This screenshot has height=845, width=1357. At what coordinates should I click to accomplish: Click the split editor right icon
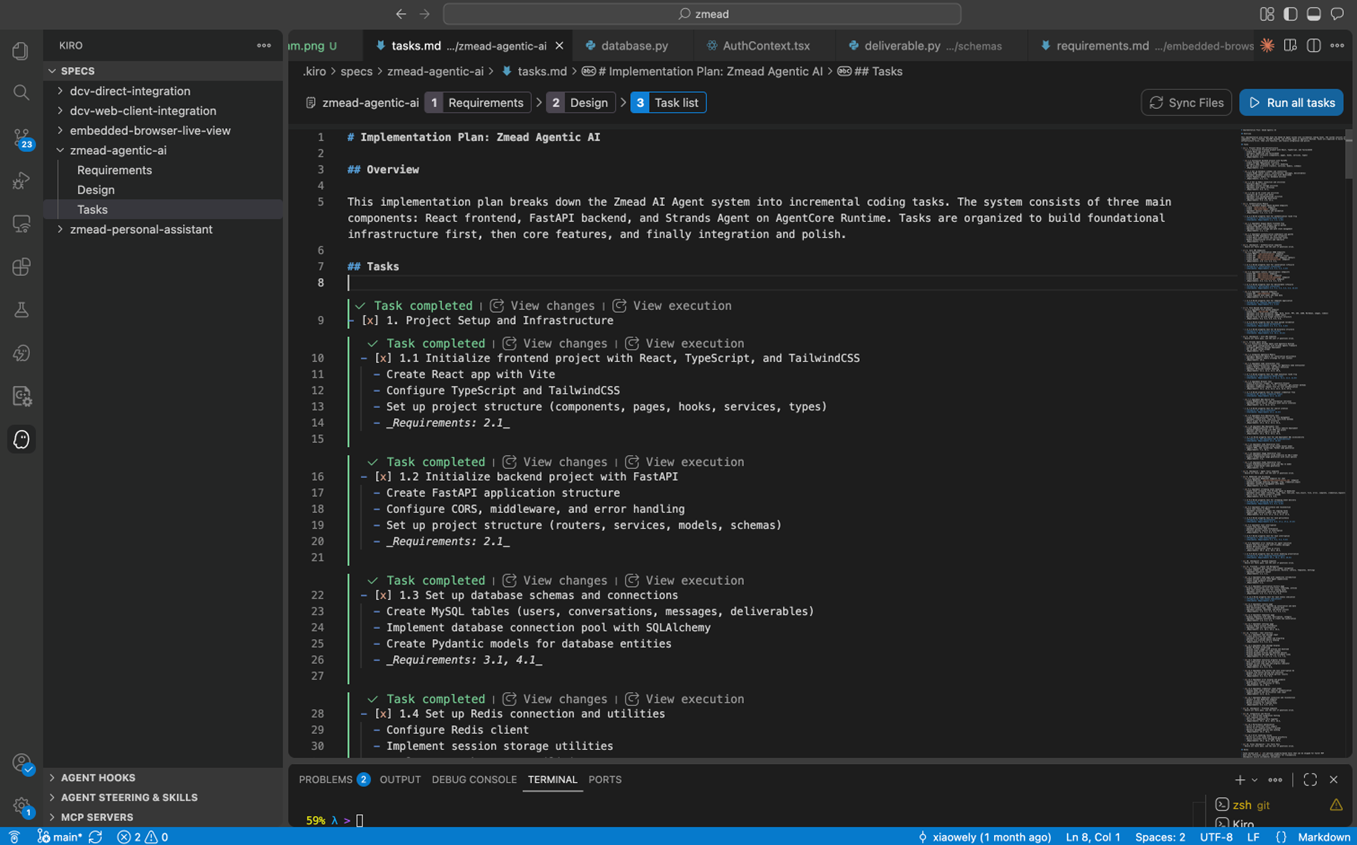(x=1313, y=46)
